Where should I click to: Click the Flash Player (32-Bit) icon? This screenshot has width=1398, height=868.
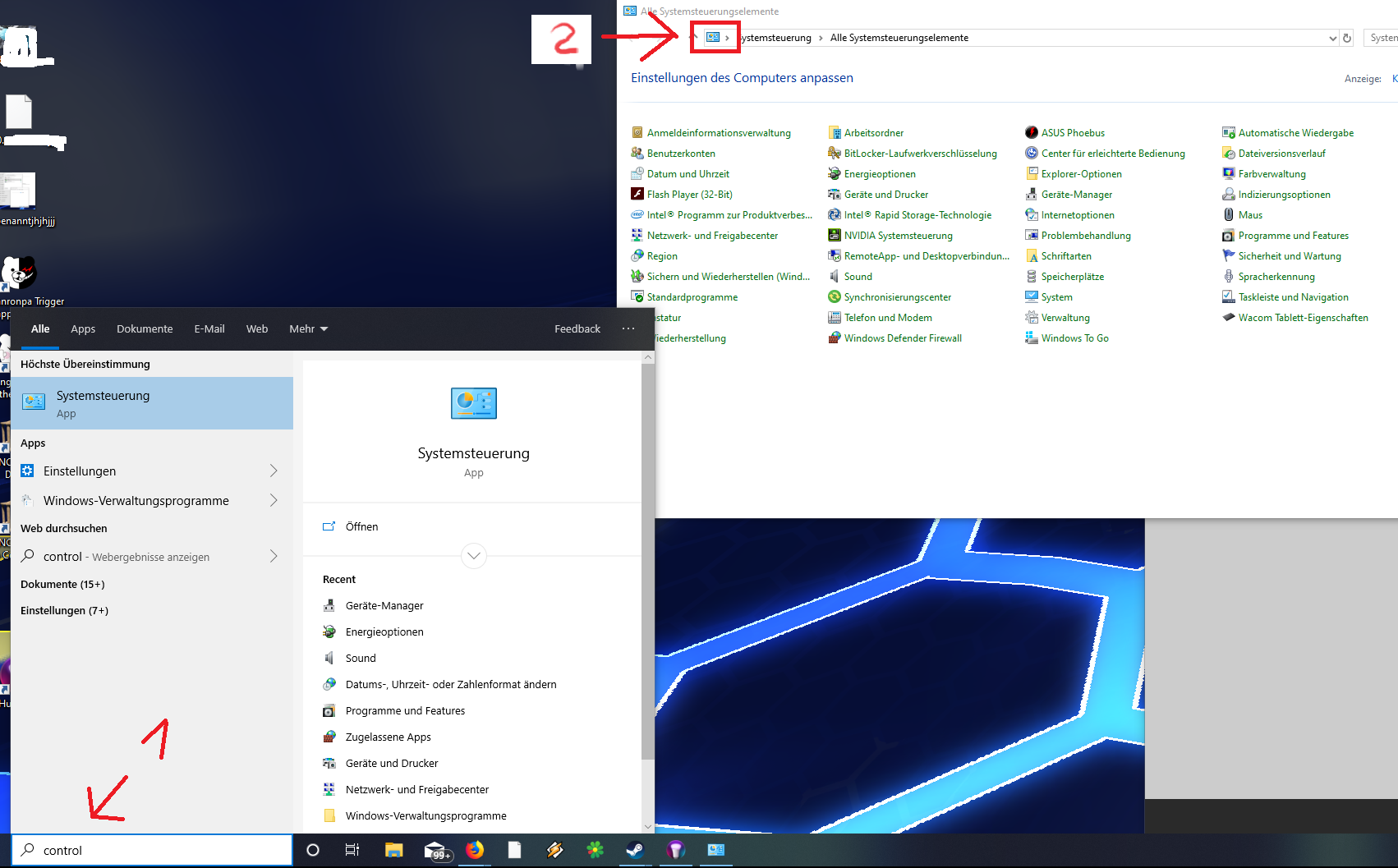(637, 195)
